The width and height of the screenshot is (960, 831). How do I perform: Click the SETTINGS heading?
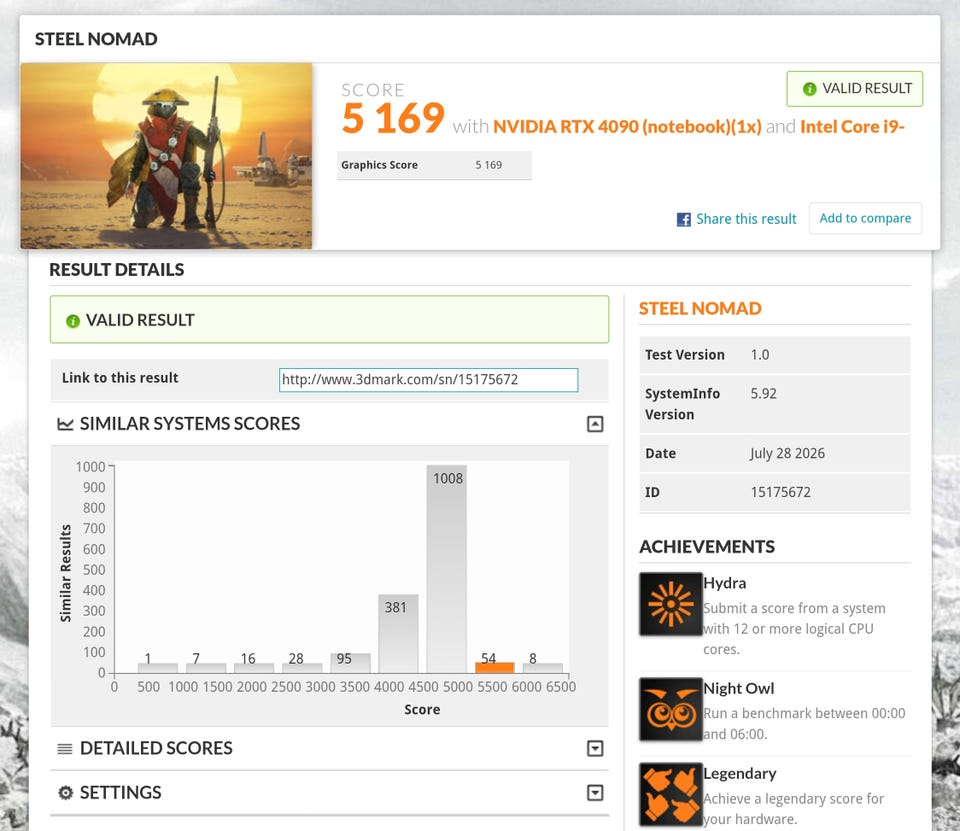(121, 792)
